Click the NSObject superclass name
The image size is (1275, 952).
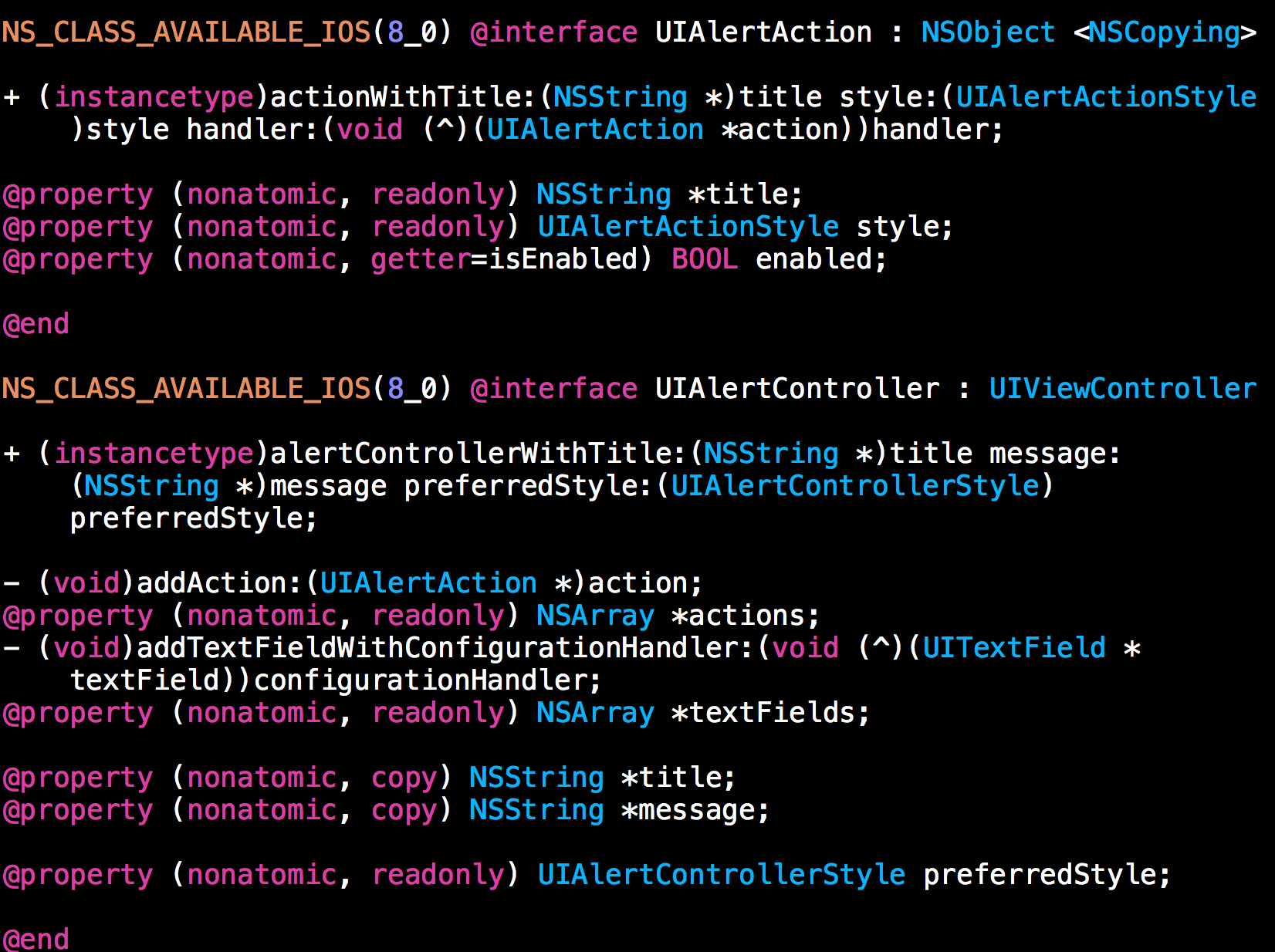click(x=988, y=32)
